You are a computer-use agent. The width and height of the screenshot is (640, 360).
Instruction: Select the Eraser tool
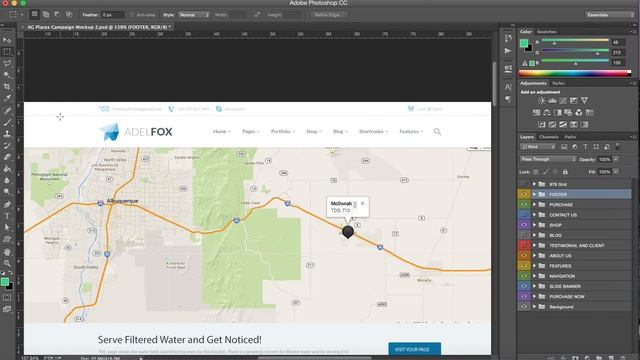click(7, 157)
